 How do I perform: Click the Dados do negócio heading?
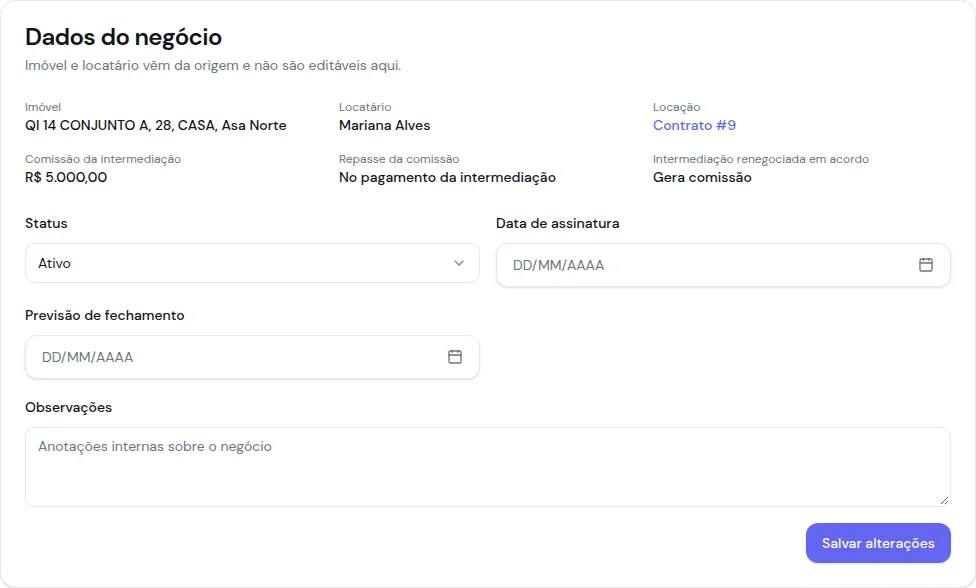pos(123,37)
